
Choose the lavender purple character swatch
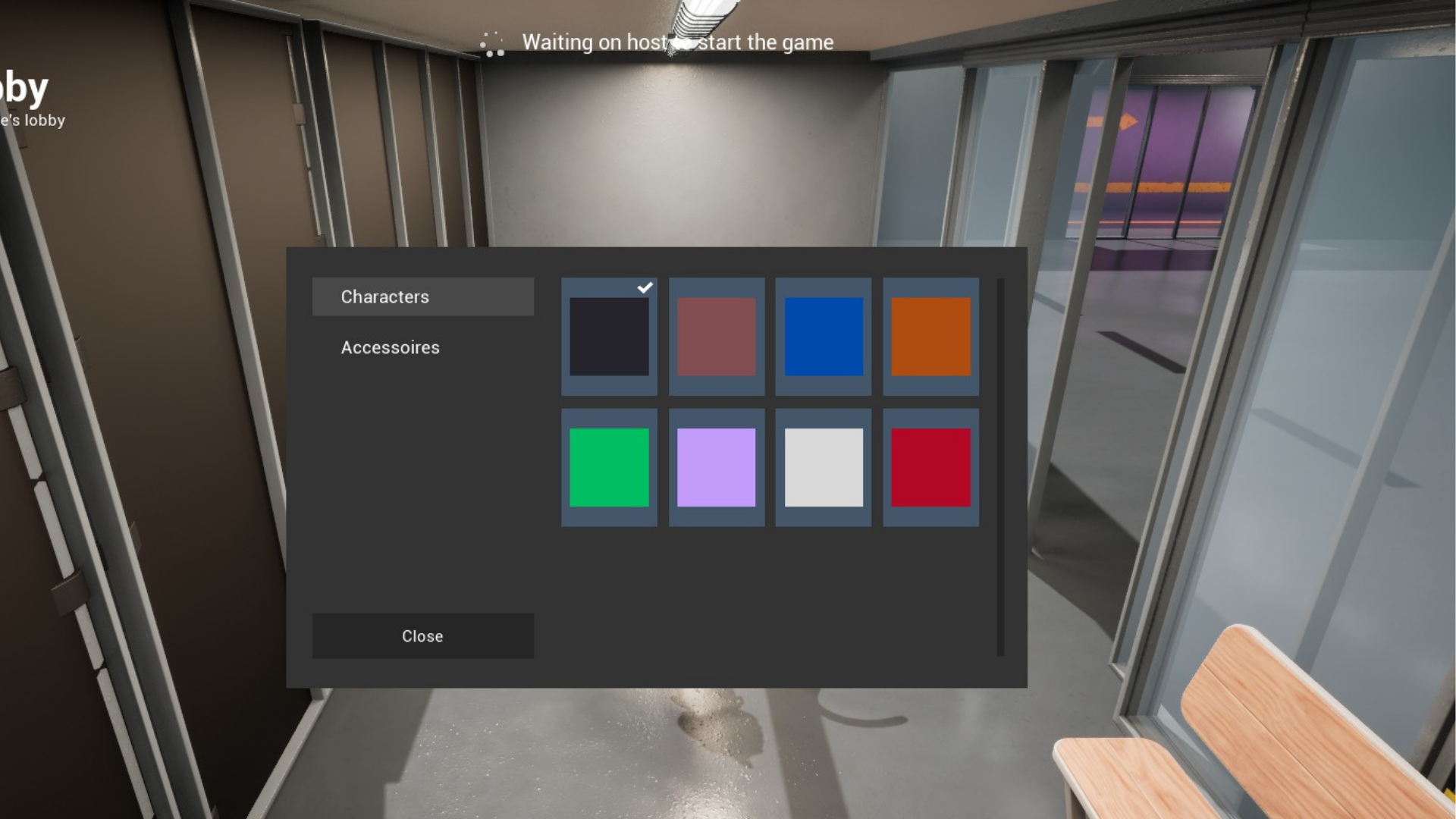coord(716,467)
